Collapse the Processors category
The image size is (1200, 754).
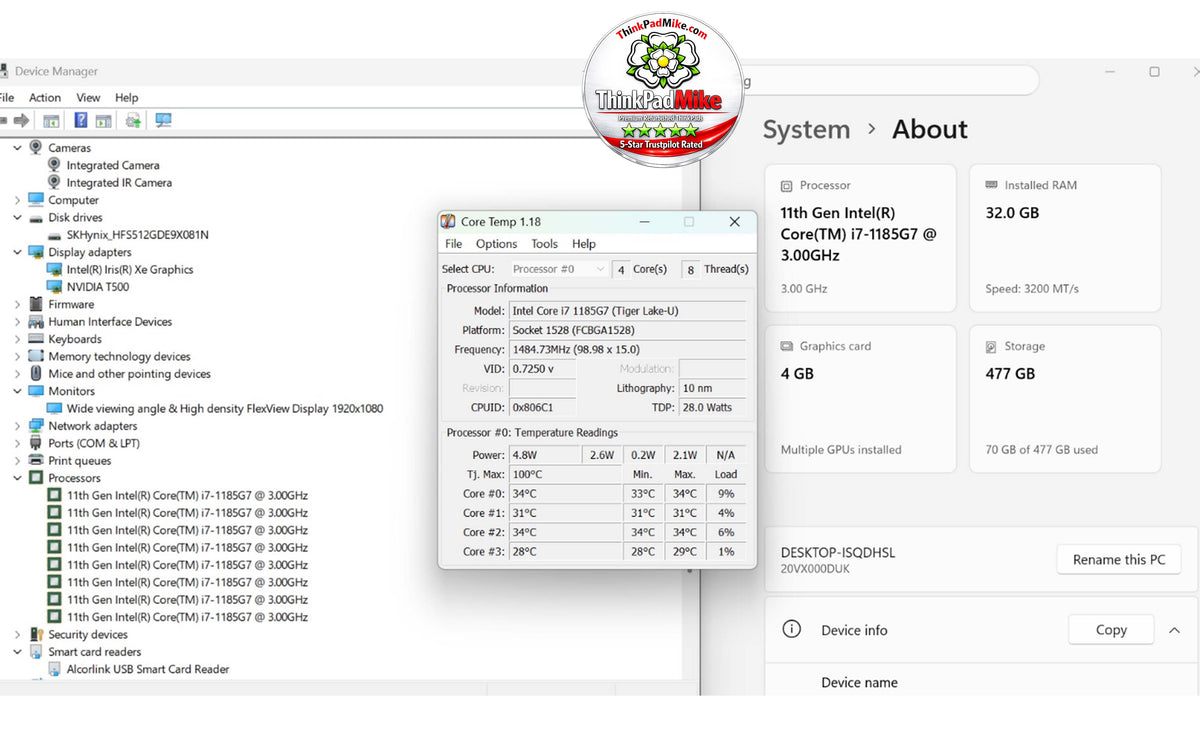pos(17,478)
